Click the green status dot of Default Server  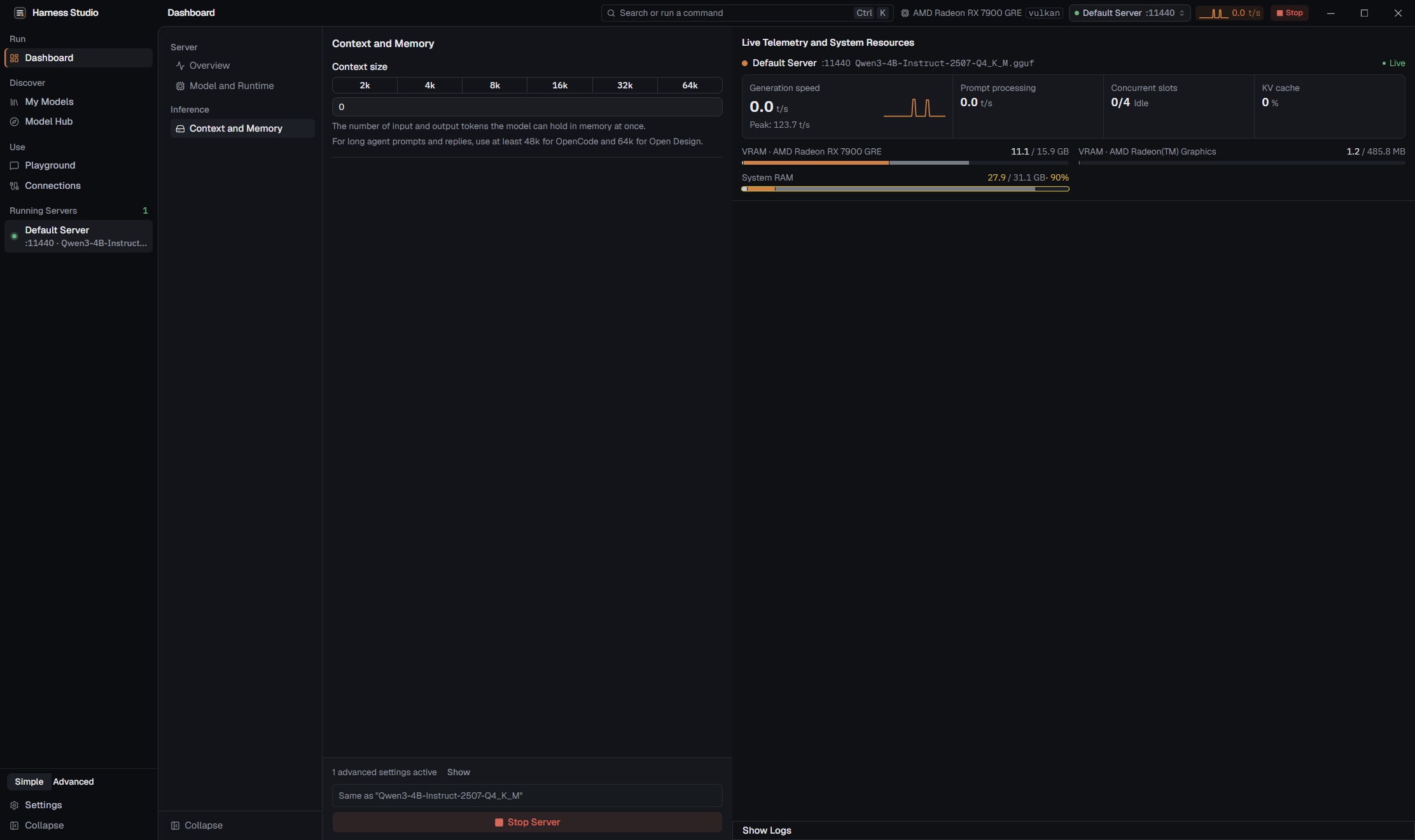pyautogui.click(x=14, y=236)
